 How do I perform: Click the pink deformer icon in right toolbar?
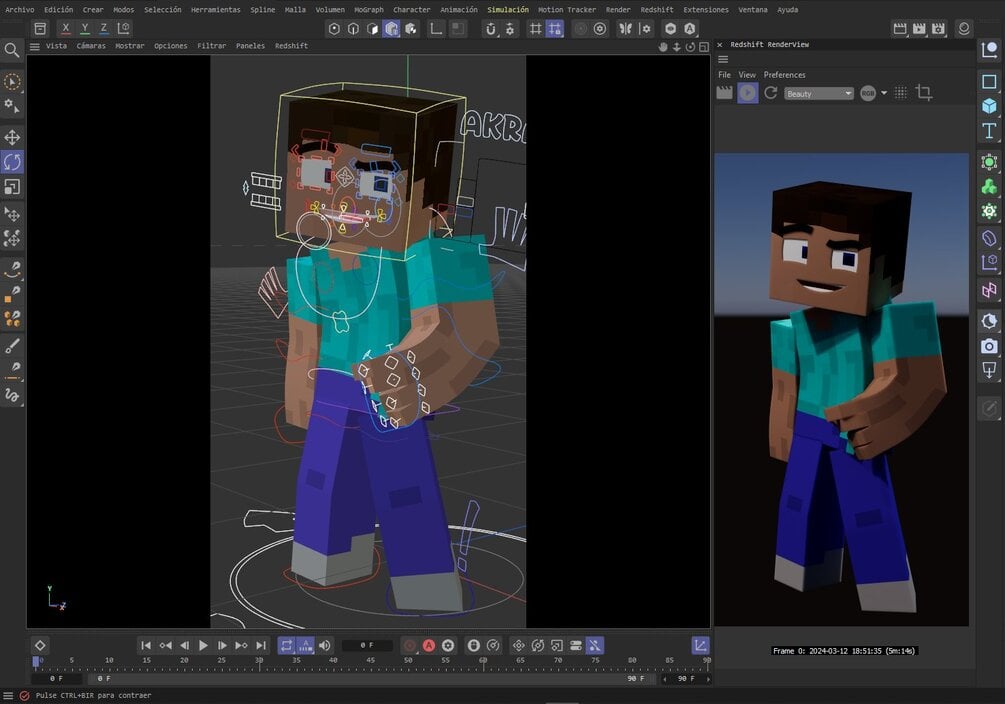point(989,290)
